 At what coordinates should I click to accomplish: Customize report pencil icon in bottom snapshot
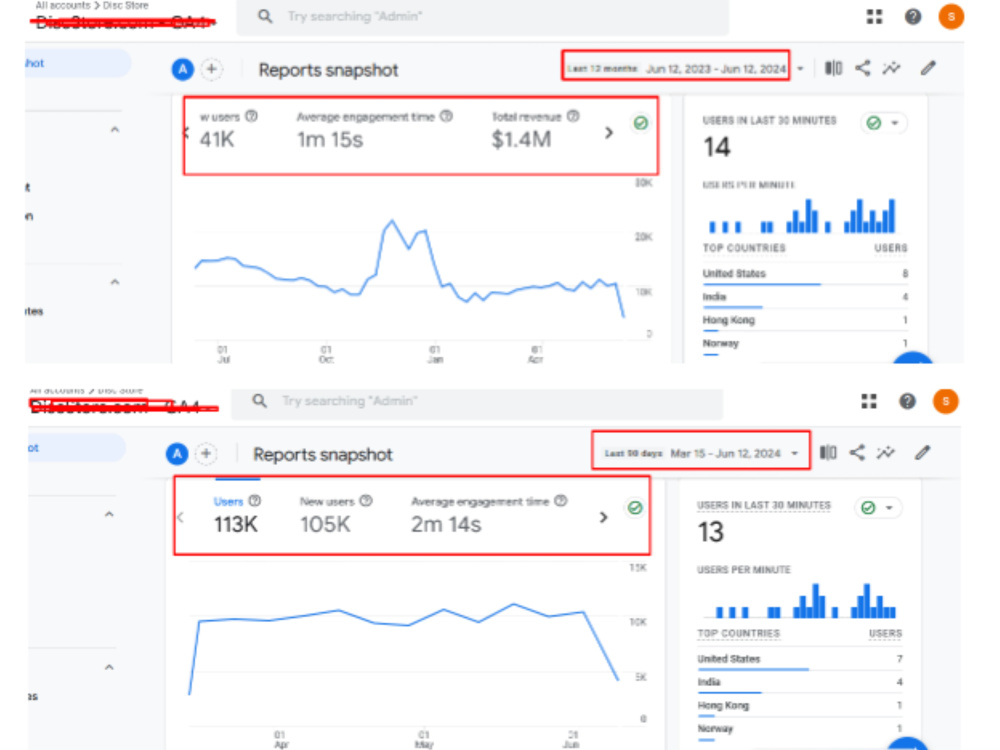tap(922, 453)
